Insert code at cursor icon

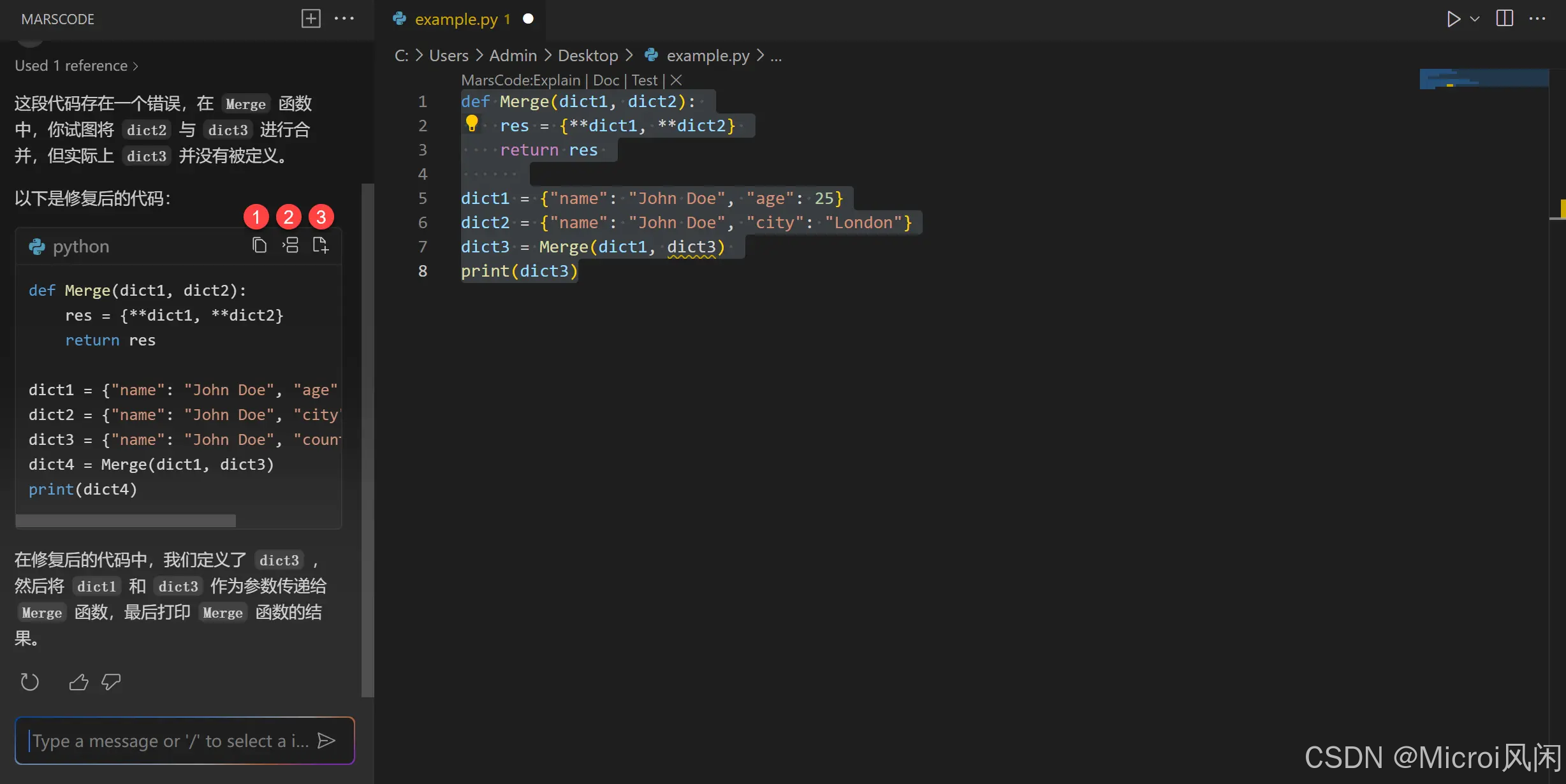[290, 245]
